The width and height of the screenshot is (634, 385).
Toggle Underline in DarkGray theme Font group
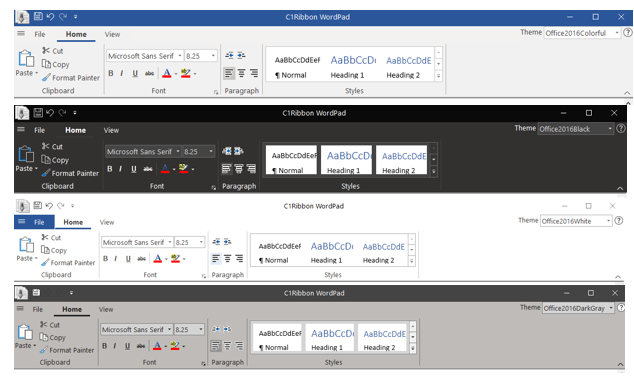click(x=127, y=346)
